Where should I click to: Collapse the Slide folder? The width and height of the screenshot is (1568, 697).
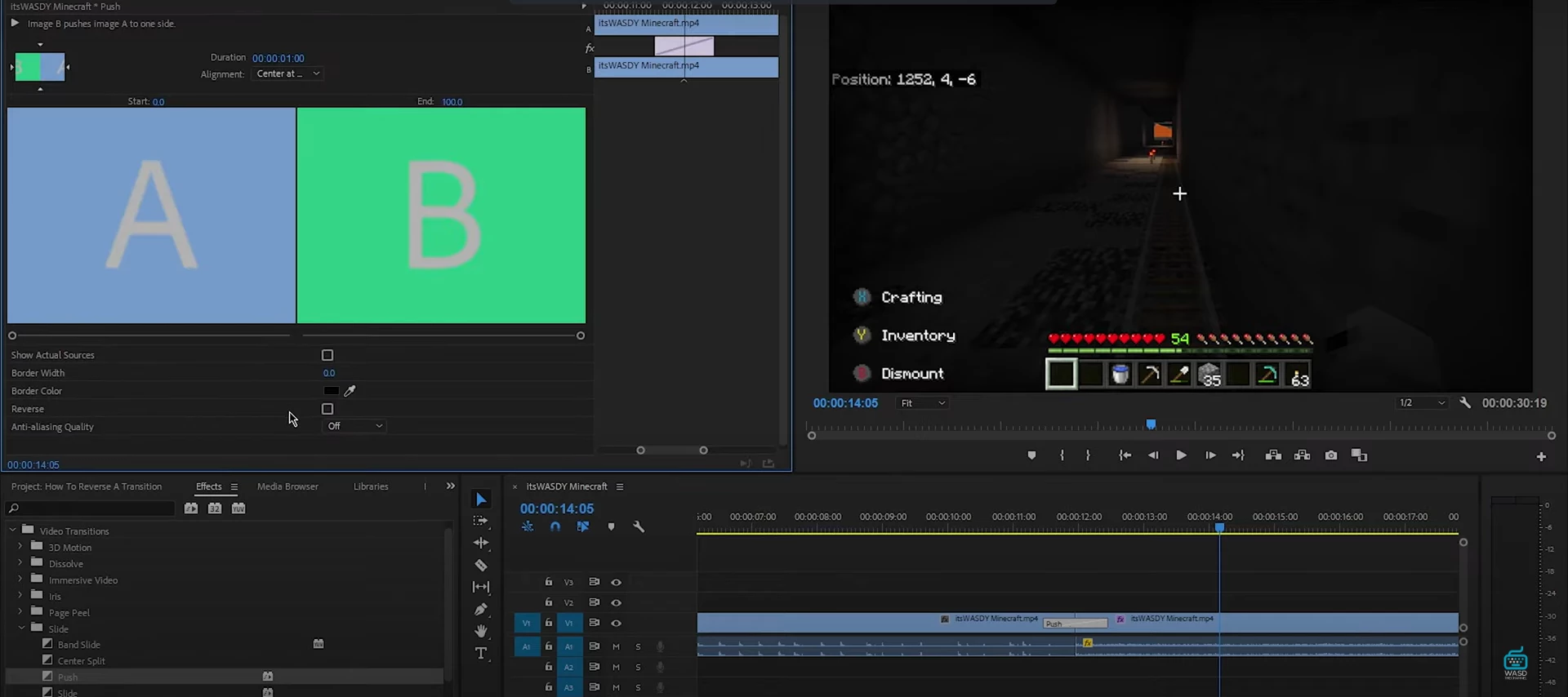pyautogui.click(x=21, y=628)
